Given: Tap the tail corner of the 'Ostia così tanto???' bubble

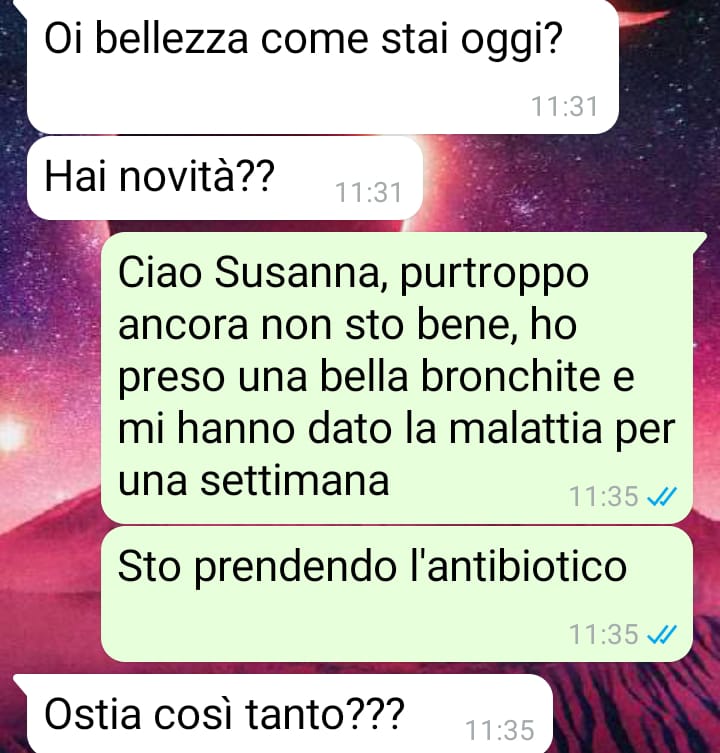Looking at the screenshot, I should (20, 680).
